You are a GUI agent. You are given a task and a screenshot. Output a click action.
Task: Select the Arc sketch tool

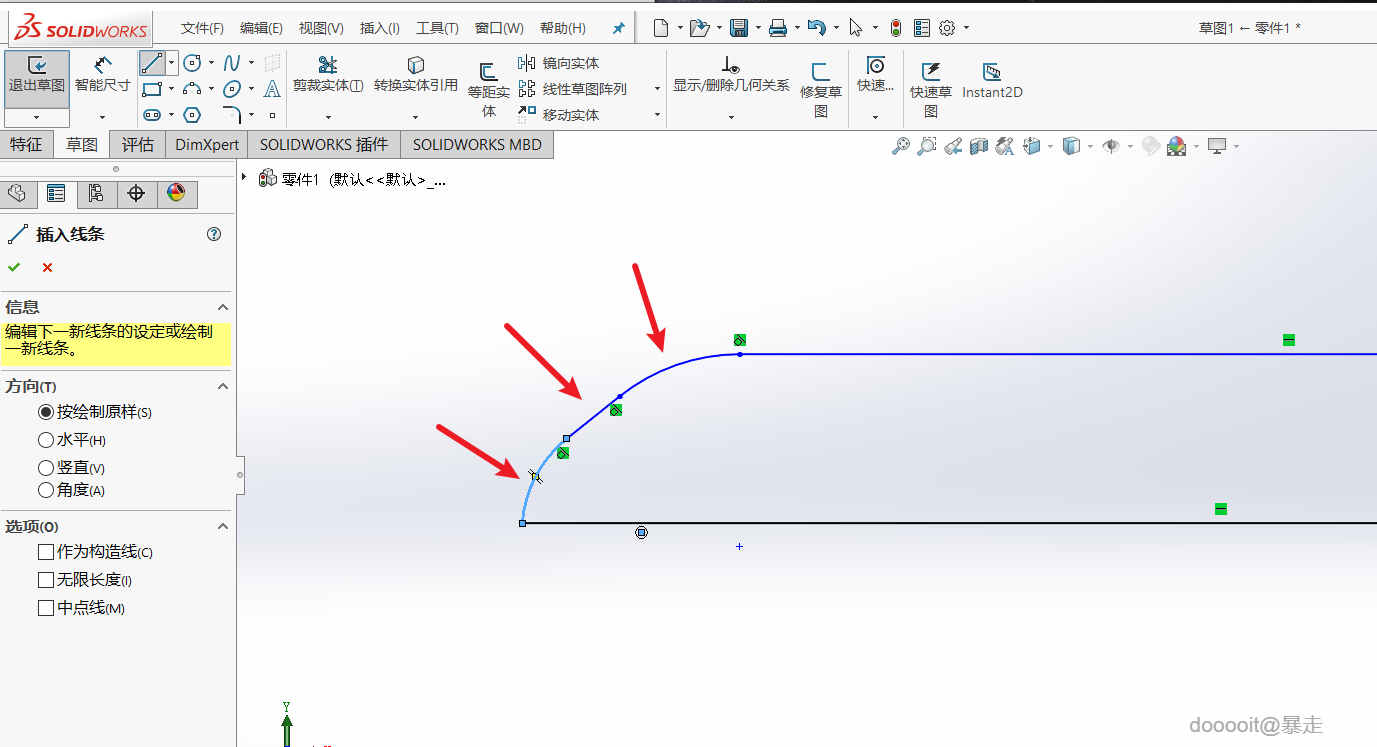click(x=193, y=89)
